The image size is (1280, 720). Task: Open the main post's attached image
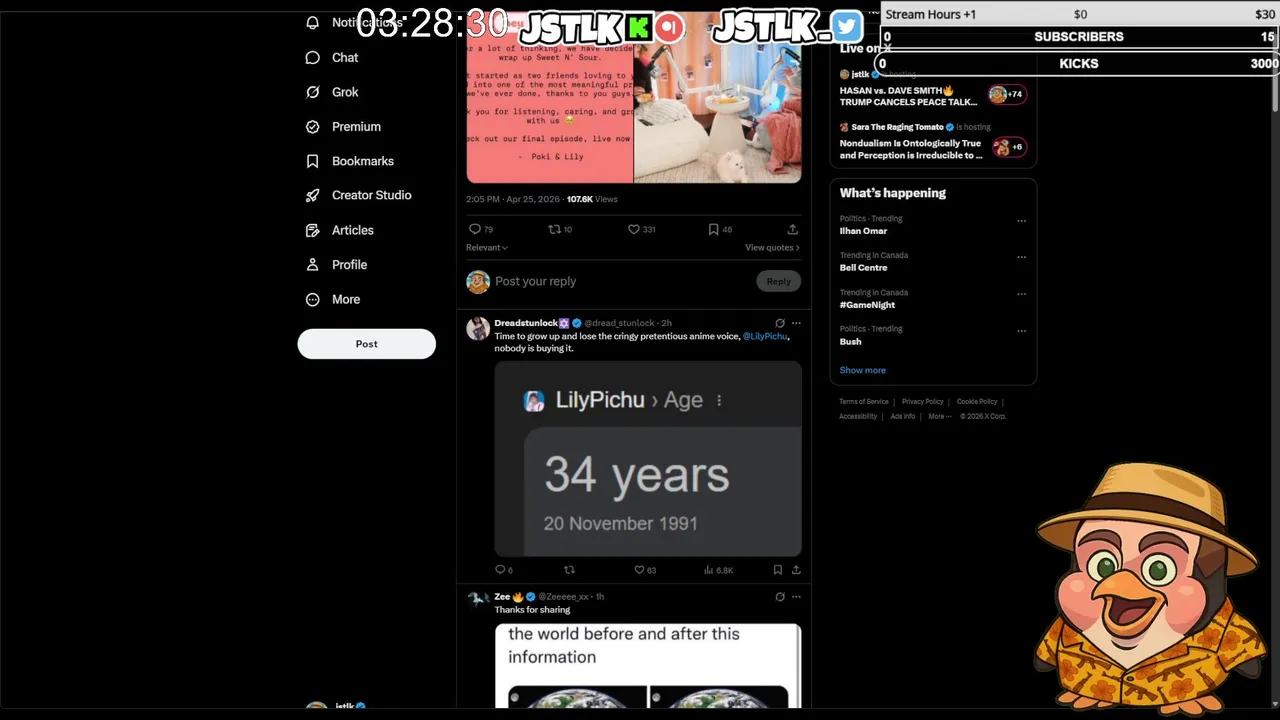(634, 98)
